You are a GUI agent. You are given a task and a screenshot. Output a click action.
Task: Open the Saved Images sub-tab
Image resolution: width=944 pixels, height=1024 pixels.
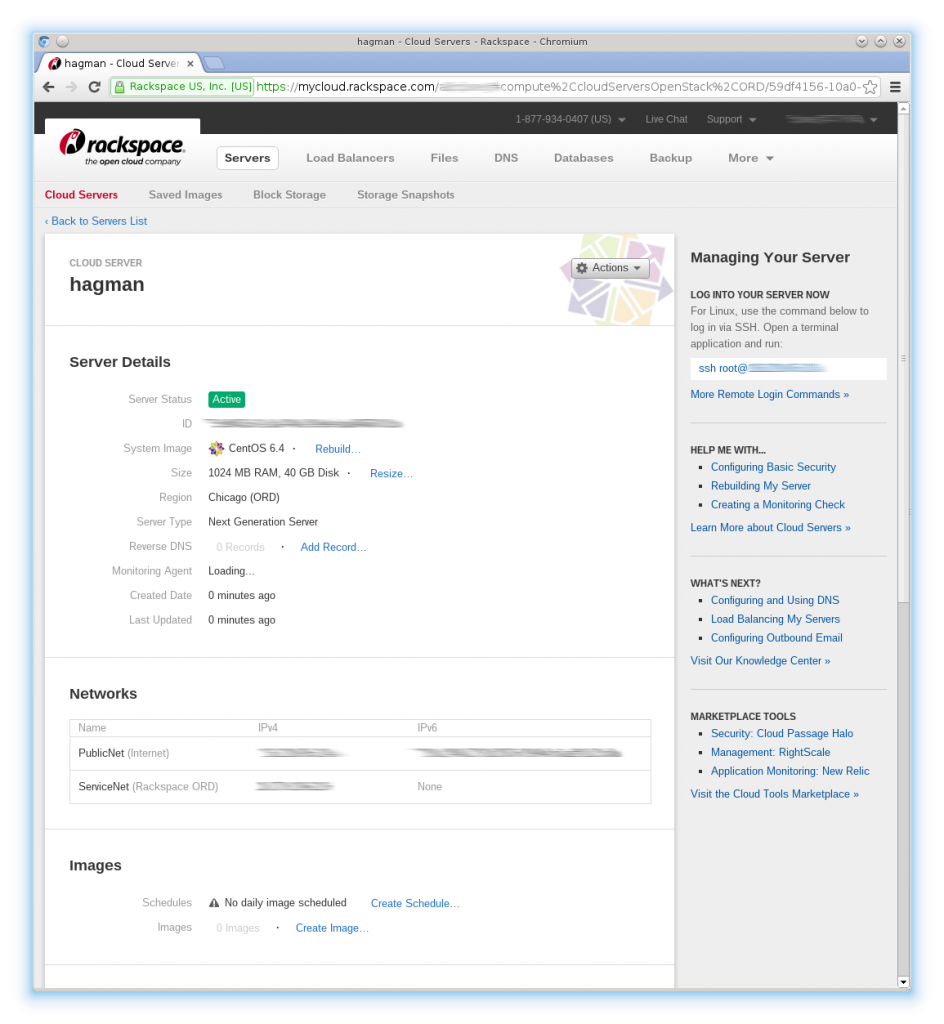185,195
